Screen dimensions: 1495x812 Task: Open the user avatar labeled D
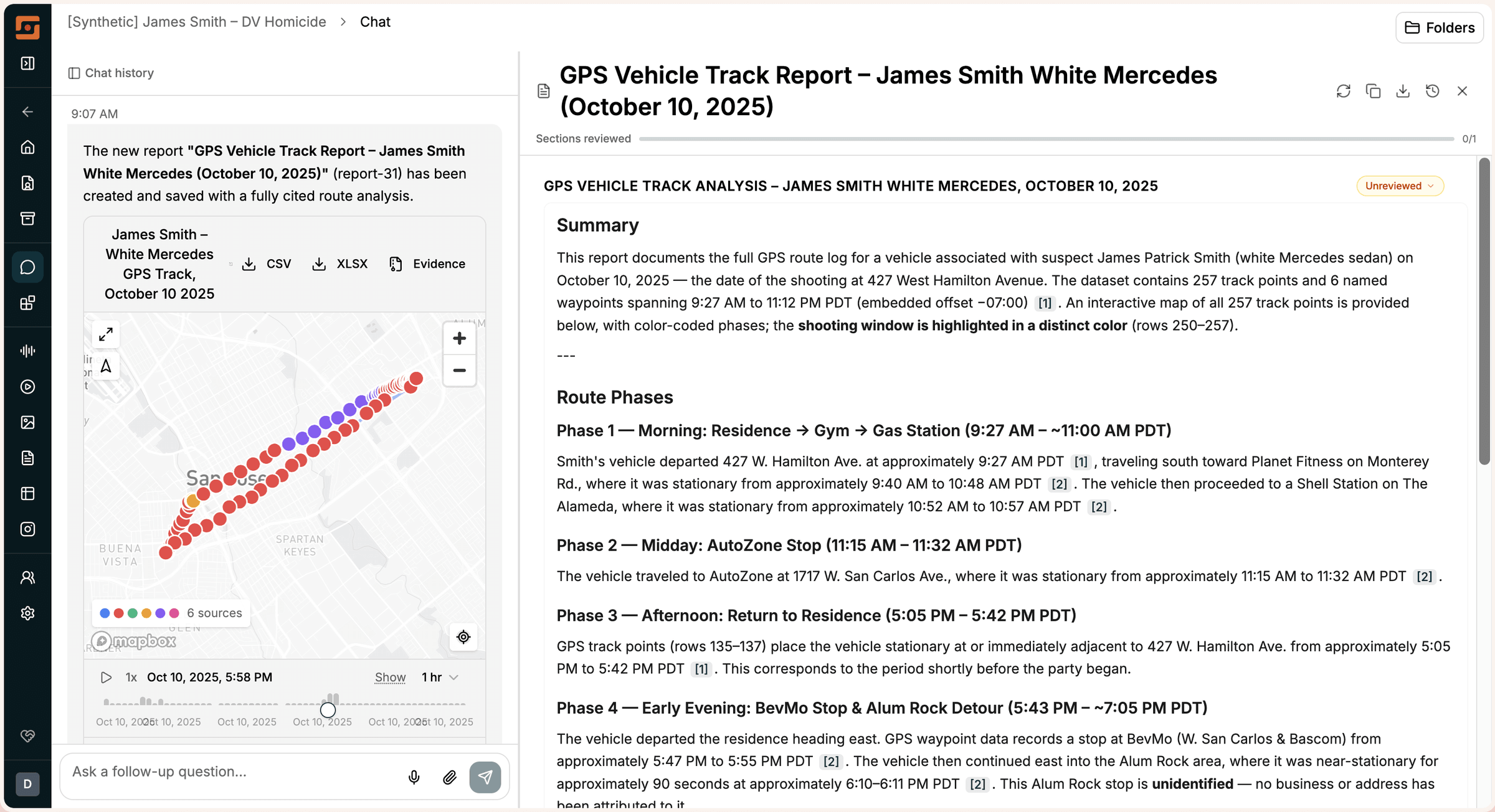(x=27, y=784)
